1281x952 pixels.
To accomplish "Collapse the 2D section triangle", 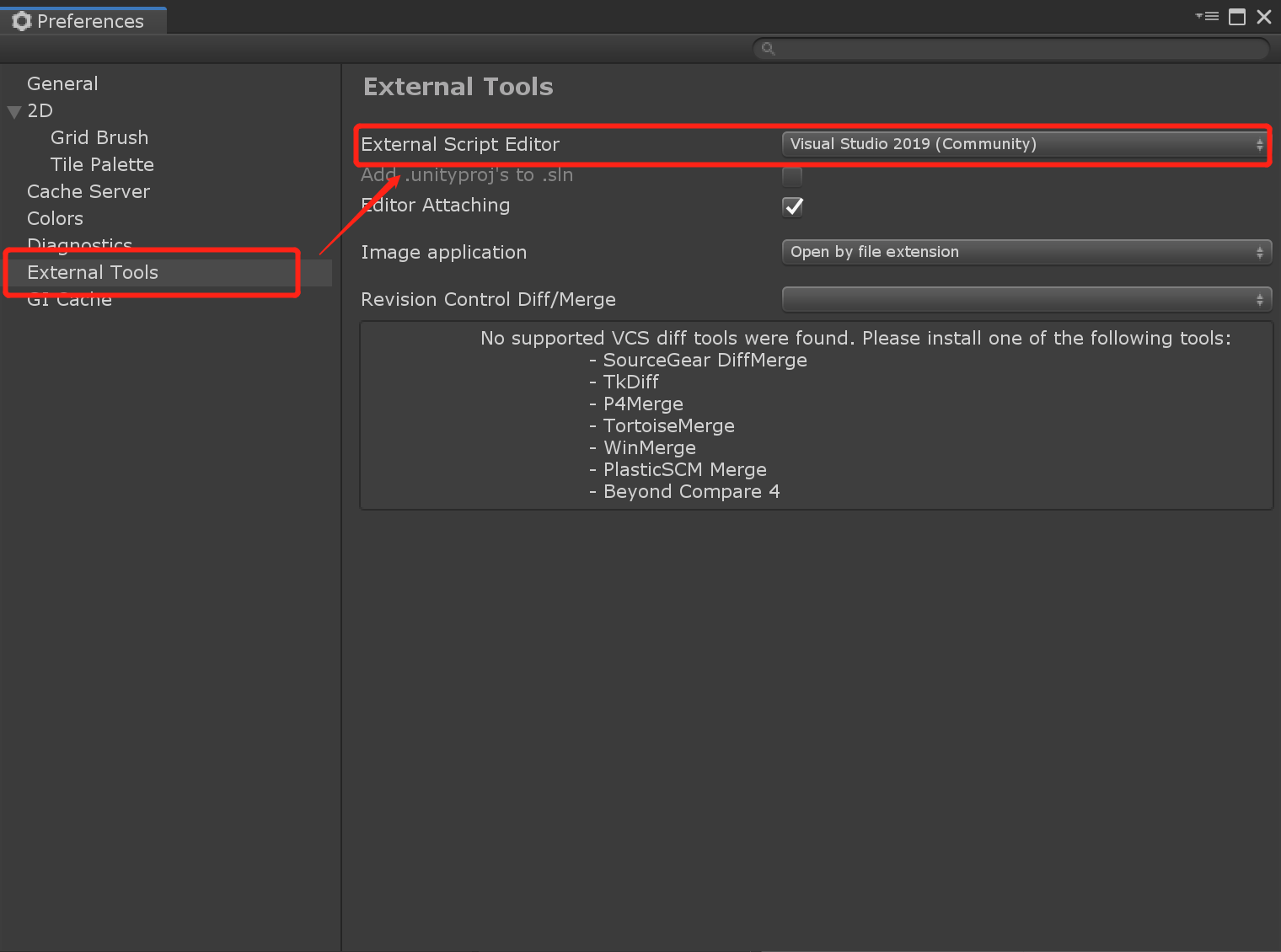I will click(x=13, y=110).
